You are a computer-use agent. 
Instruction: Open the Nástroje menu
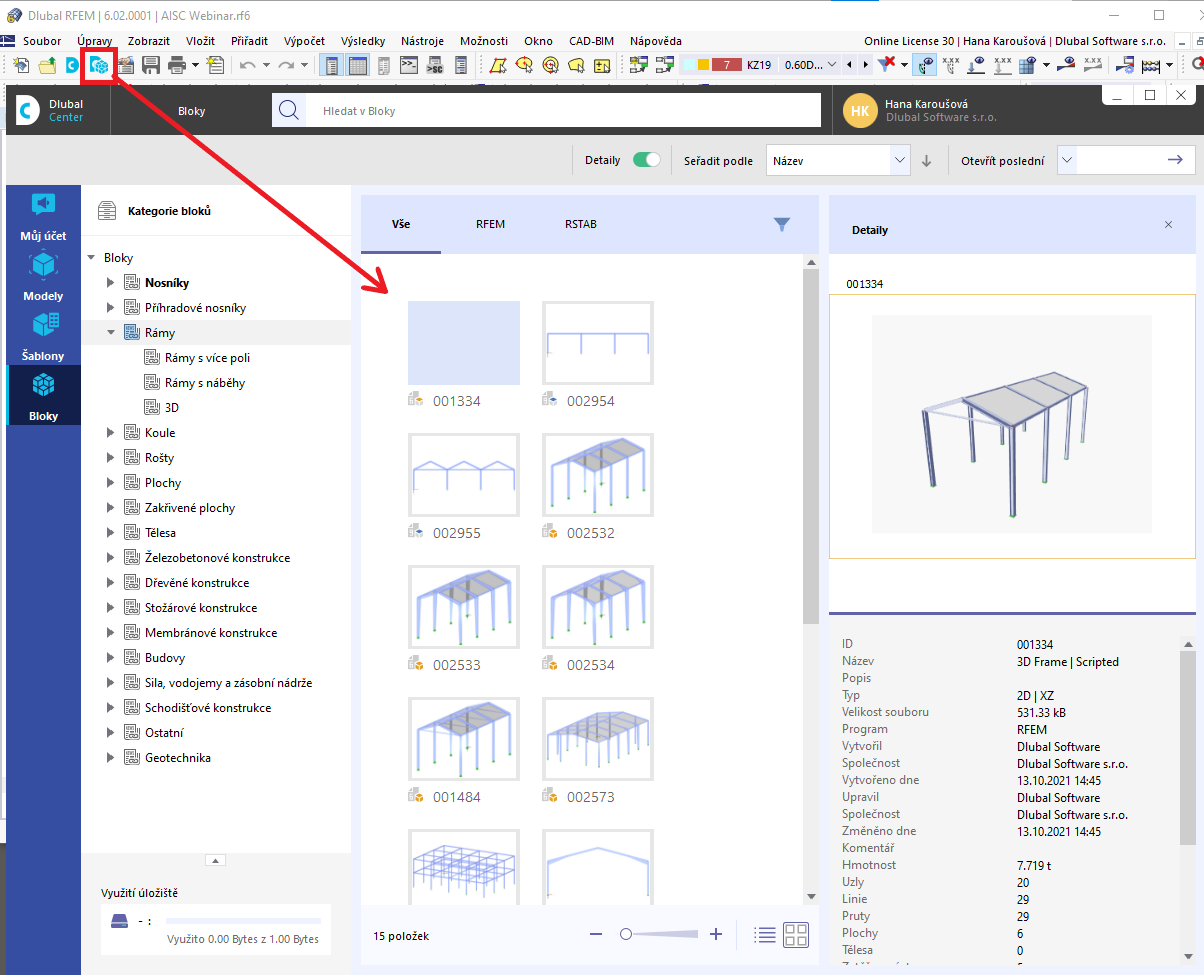pyautogui.click(x=422, y=41)
